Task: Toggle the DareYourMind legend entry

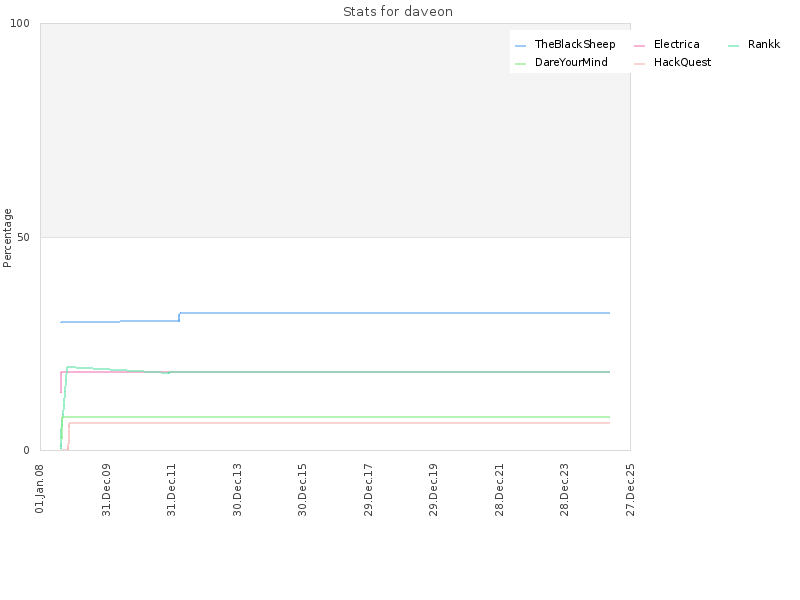Action: point(570,62)
